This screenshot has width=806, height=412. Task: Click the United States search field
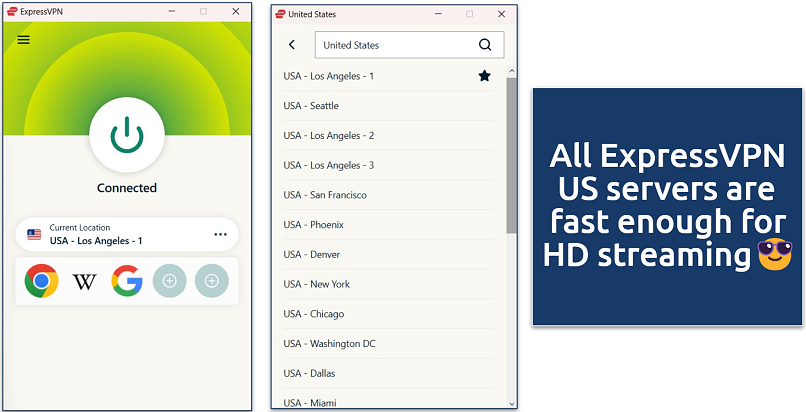(x=409, y=45)
